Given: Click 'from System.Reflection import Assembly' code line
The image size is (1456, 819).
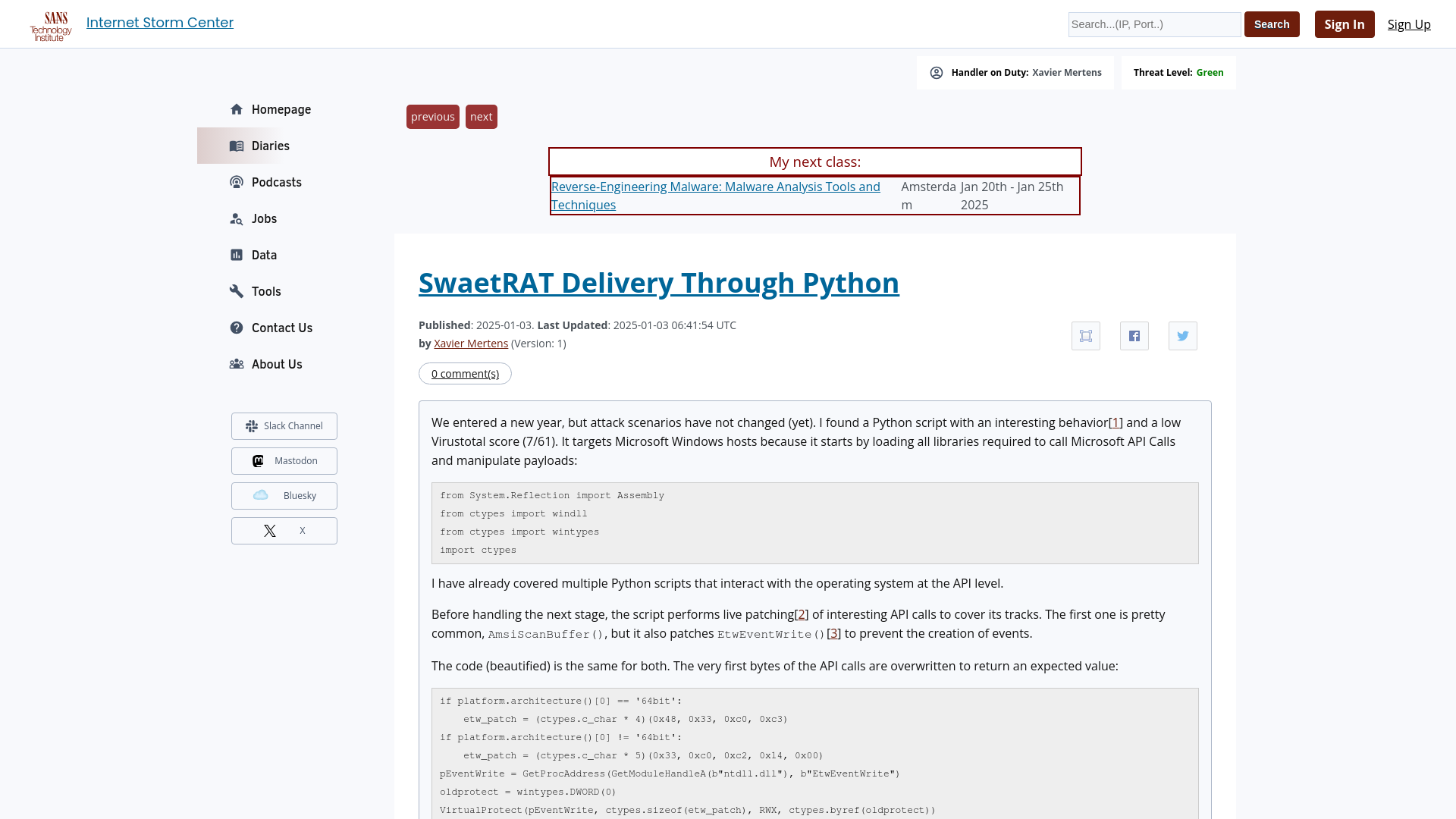Looking at the screenshot, I should pyautogui.click(x=552, y=496).
